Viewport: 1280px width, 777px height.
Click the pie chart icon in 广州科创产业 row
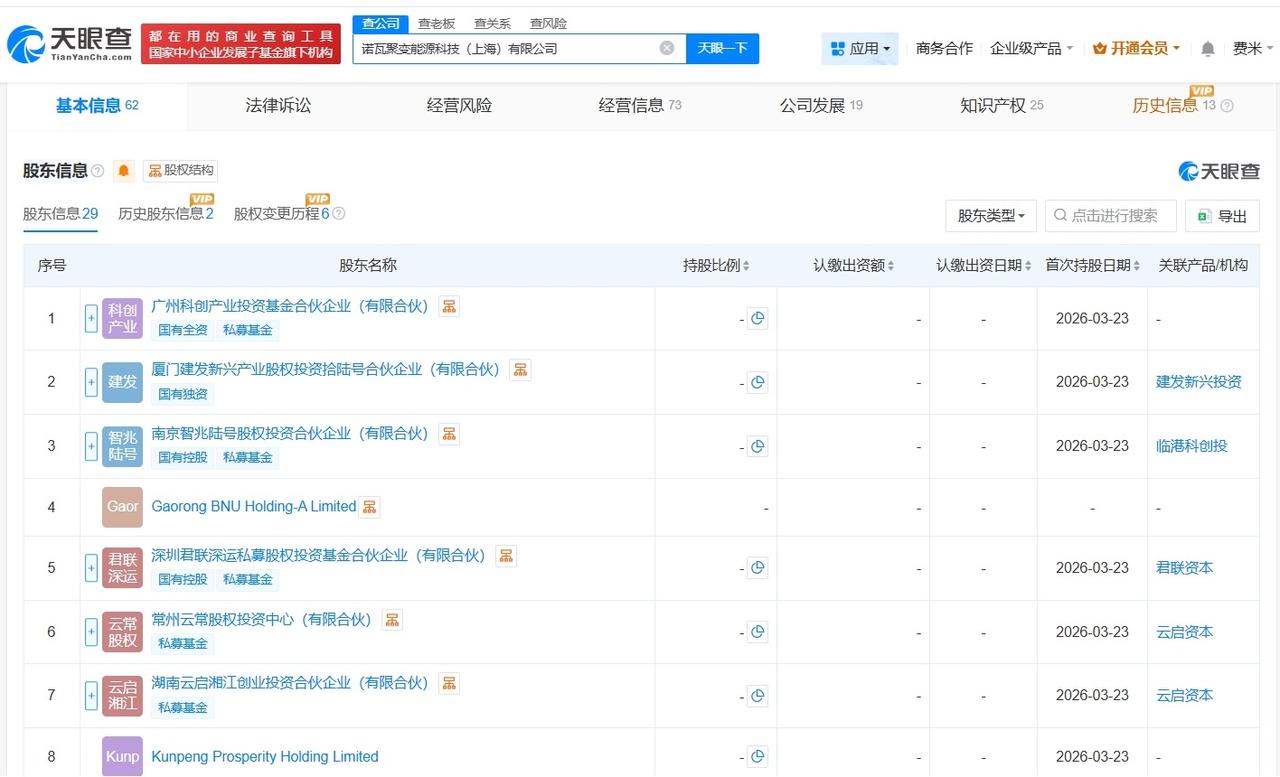click(757, 319)
